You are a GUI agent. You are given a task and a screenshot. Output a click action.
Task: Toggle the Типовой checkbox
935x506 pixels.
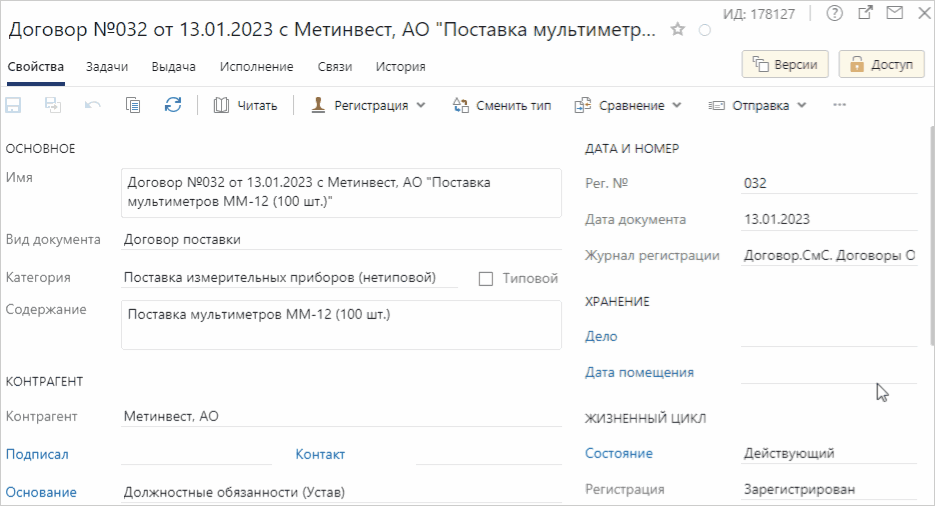486,279
